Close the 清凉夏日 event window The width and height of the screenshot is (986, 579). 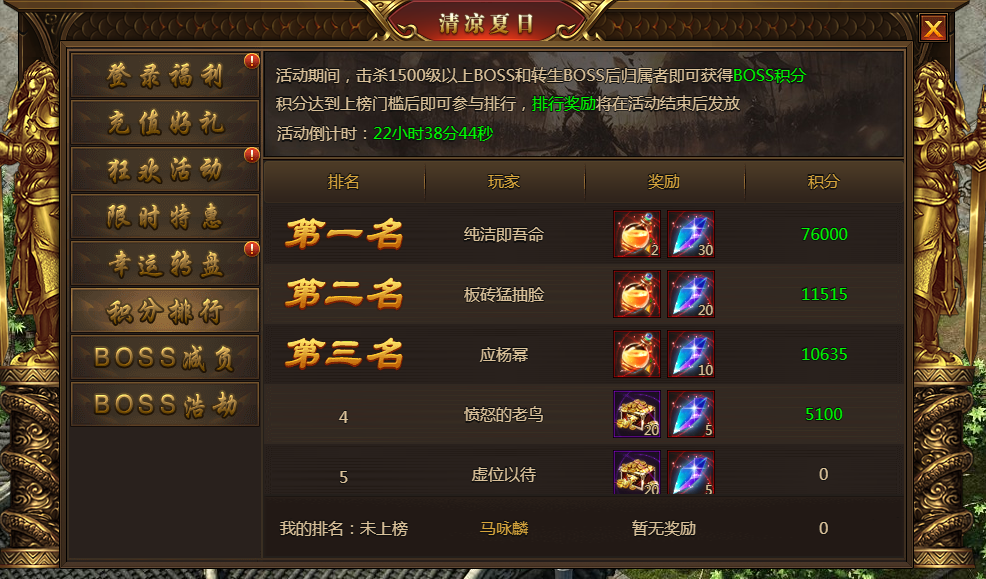933,28
